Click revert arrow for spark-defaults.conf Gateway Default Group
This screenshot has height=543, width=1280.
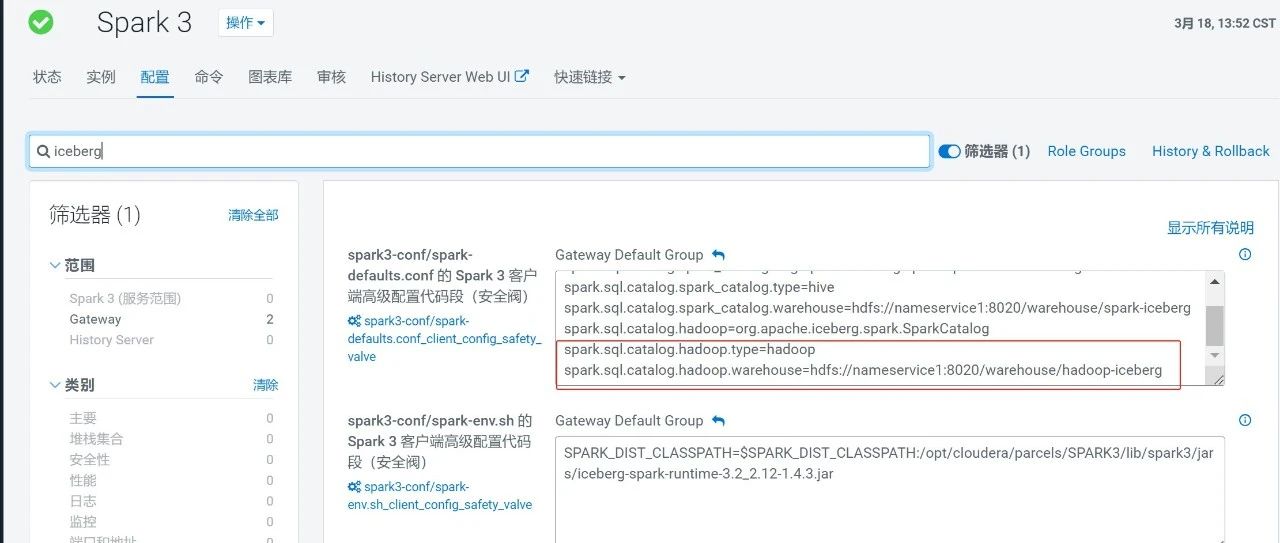pos(718,255)
